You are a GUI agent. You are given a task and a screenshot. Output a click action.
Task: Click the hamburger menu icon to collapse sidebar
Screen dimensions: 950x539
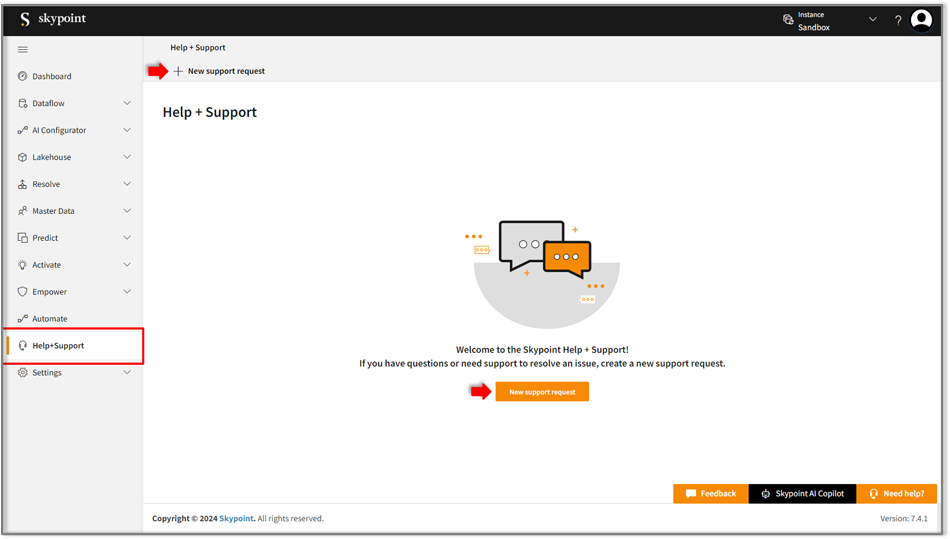(23, 49)
